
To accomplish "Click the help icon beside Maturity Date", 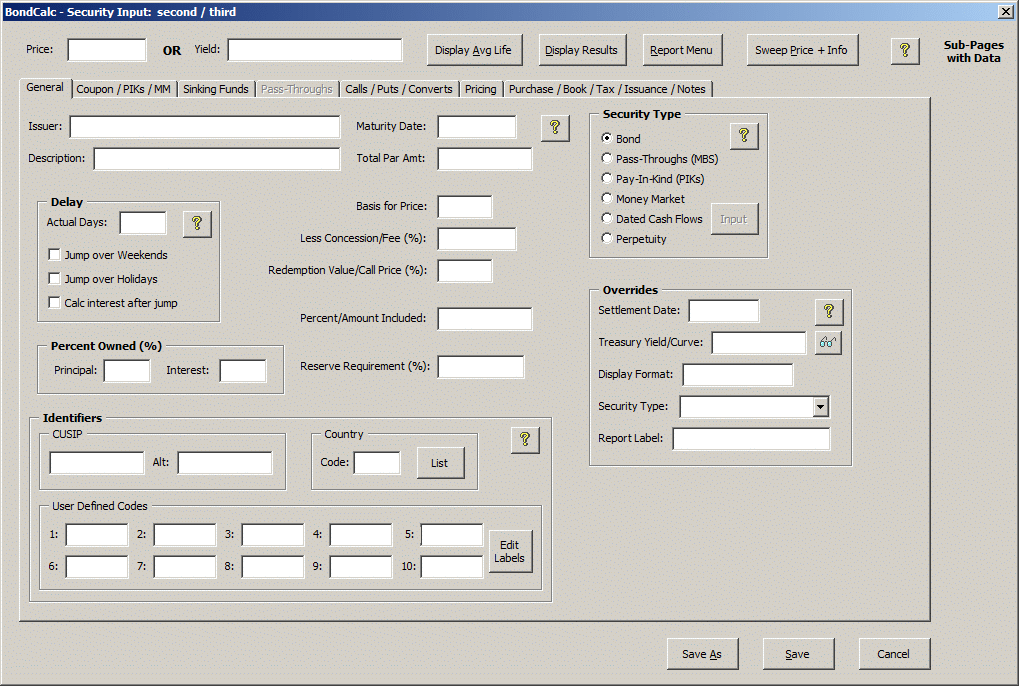I will (x=555, y=127).
